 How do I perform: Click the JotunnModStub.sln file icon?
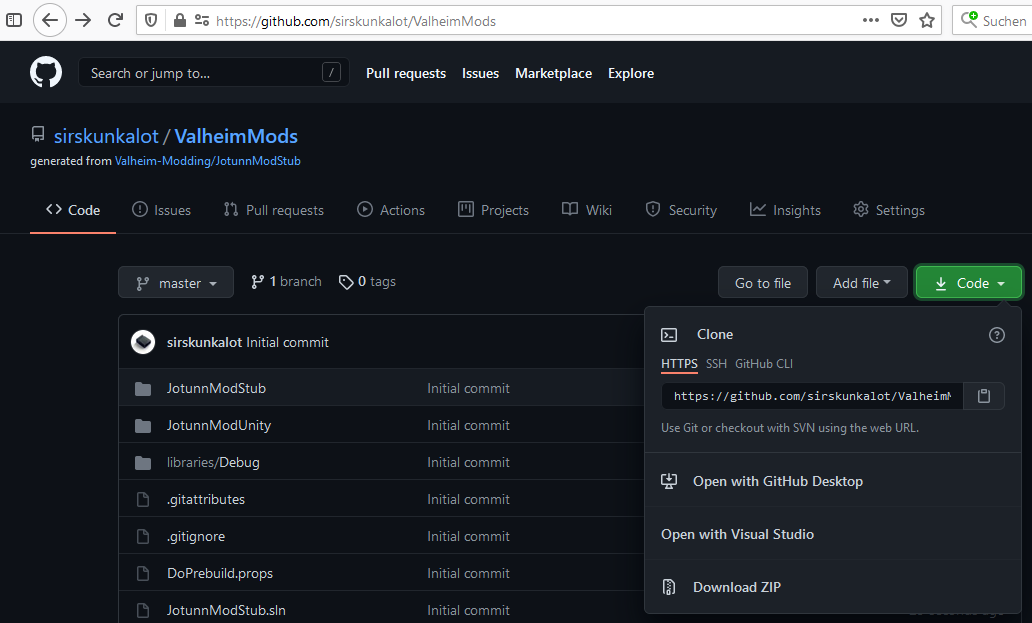(143, 610)
